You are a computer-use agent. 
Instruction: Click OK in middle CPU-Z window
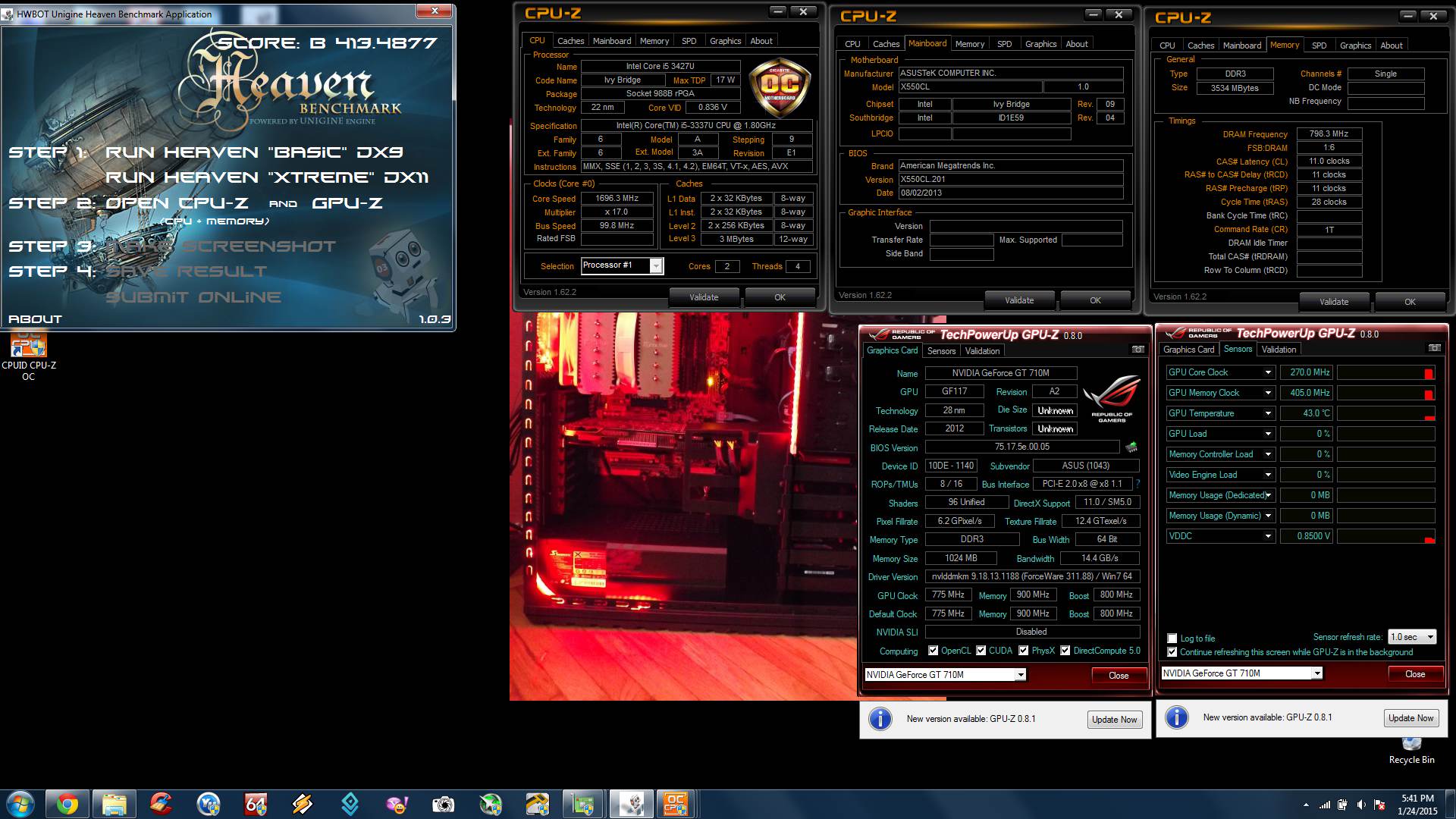pyautogui.click(x=1095, y=300)
